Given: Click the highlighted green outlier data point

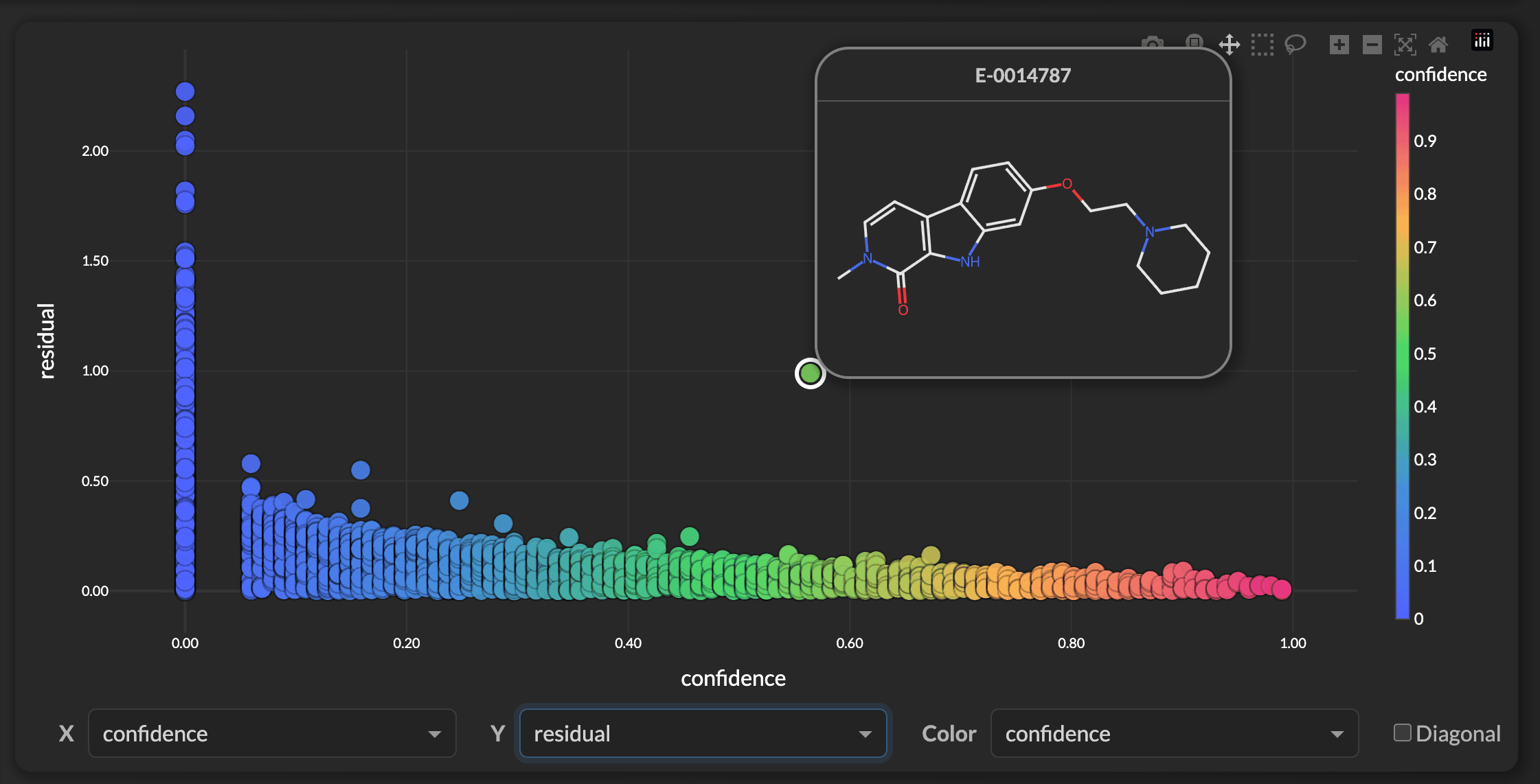Looking at the screenshot, I should (810, 373).
